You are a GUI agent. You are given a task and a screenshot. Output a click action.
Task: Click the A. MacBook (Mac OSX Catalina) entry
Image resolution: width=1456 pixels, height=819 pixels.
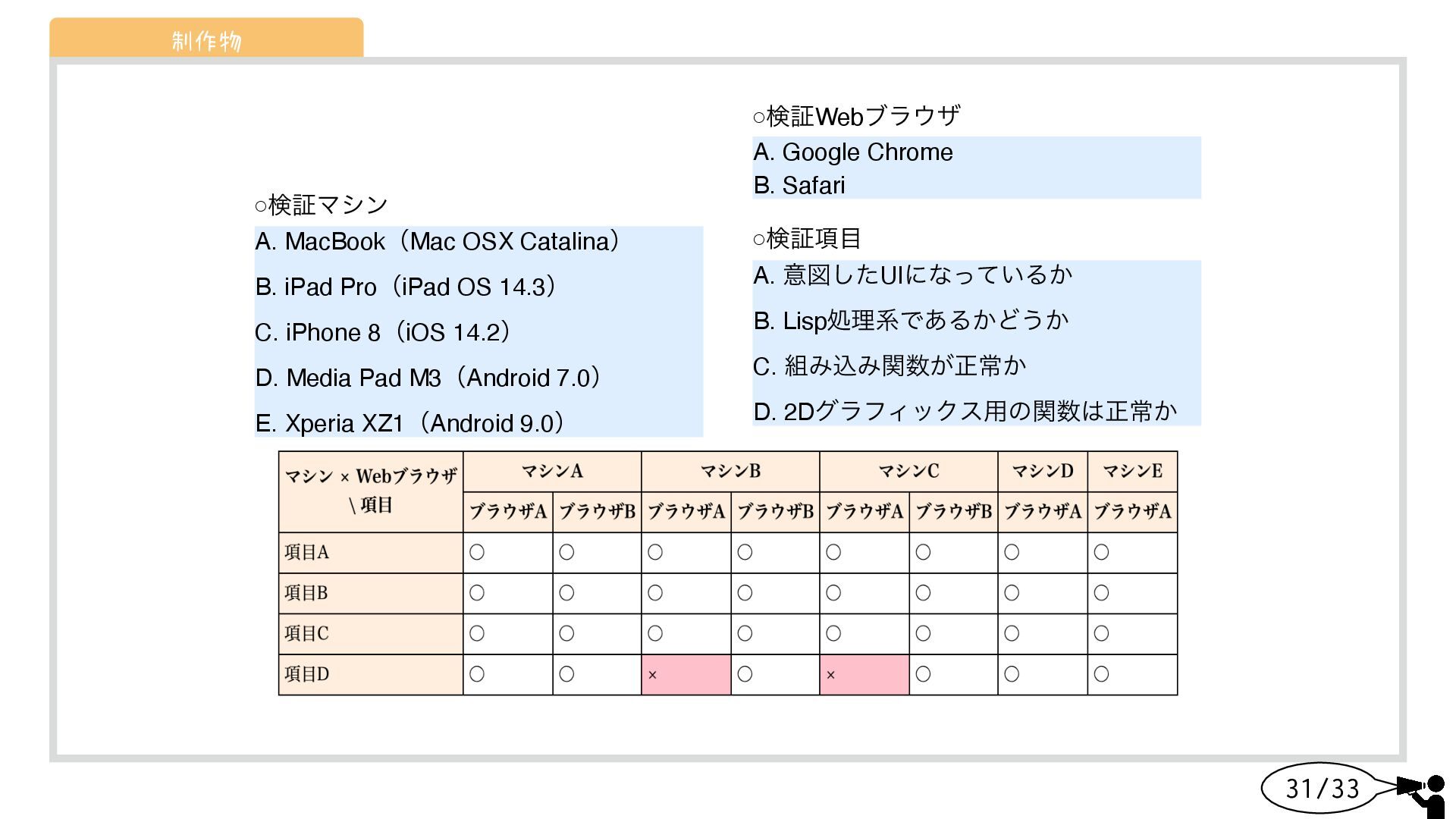(x=438, y=242)
